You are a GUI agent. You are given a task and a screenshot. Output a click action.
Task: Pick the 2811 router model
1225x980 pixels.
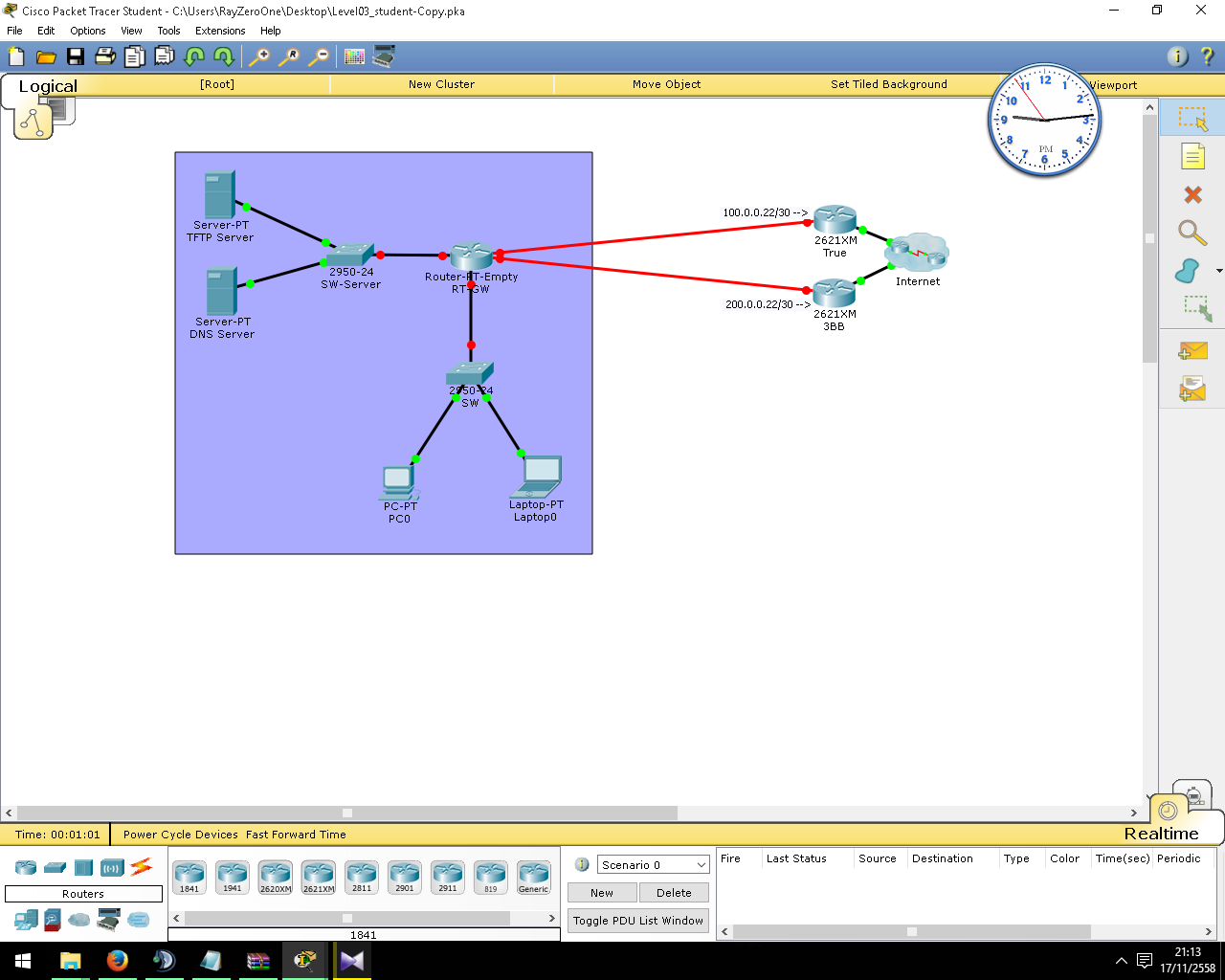click(x=362, y=878)
